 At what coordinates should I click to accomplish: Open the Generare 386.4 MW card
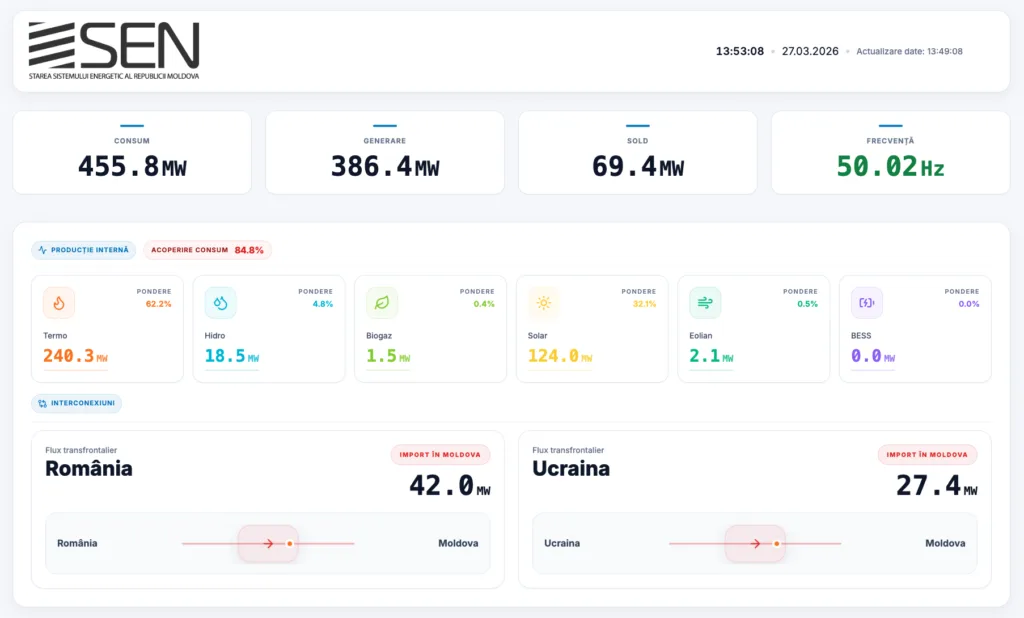[x=384, y=153]
